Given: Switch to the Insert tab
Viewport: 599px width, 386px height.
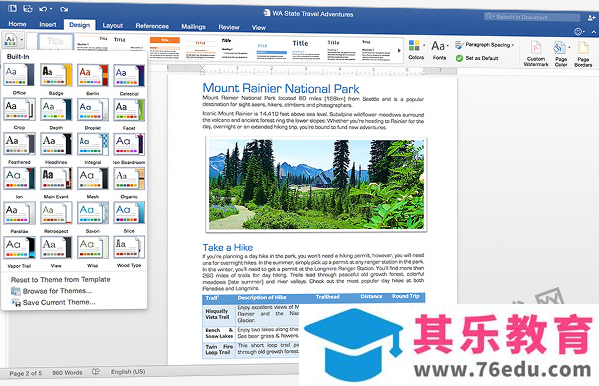Looking at the screenshot, I should pos(48,24).
